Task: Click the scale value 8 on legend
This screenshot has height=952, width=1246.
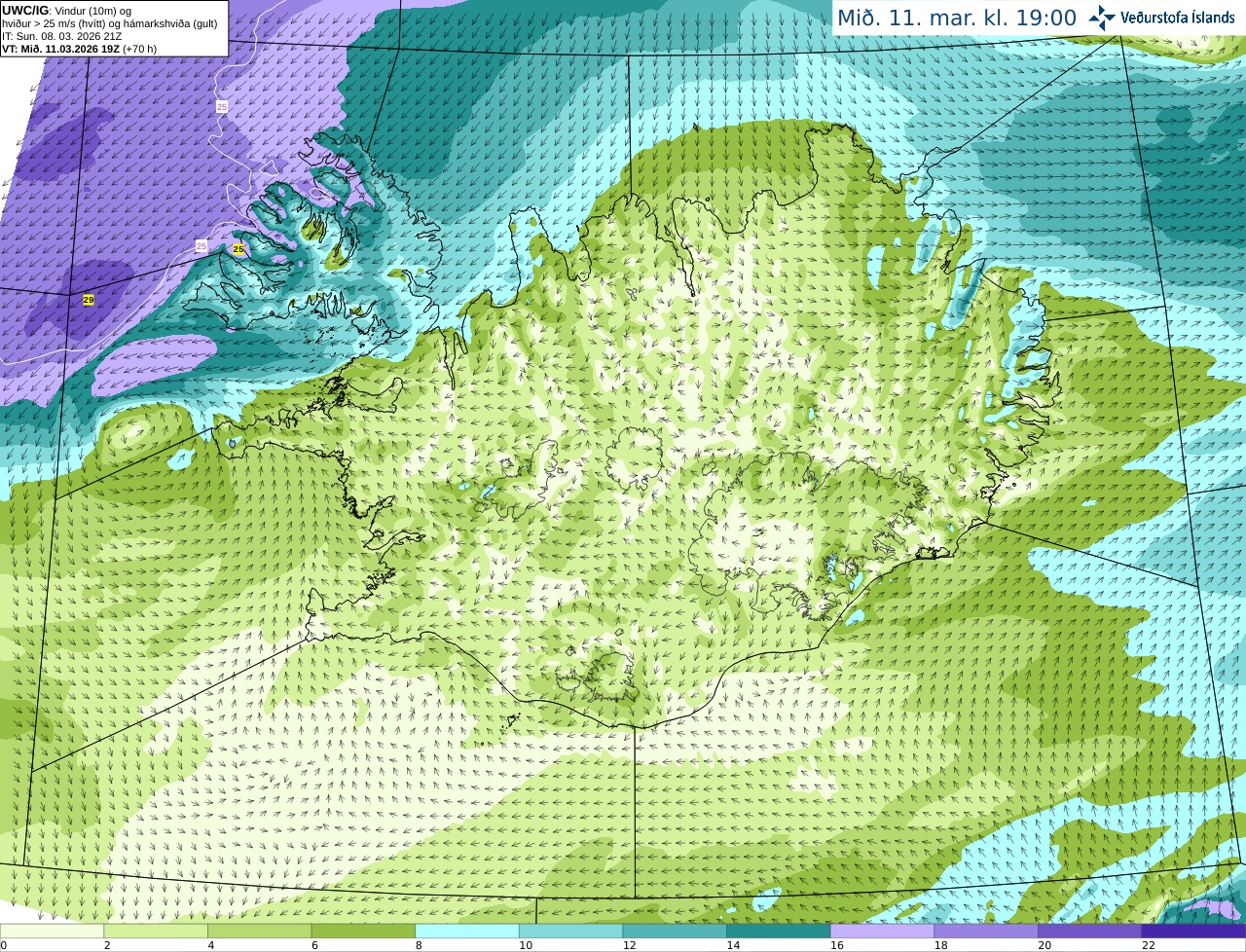Action: [x=419, y=945]
